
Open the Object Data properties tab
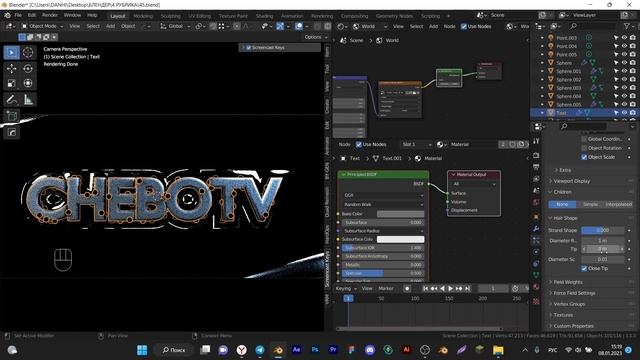point(536,275)
